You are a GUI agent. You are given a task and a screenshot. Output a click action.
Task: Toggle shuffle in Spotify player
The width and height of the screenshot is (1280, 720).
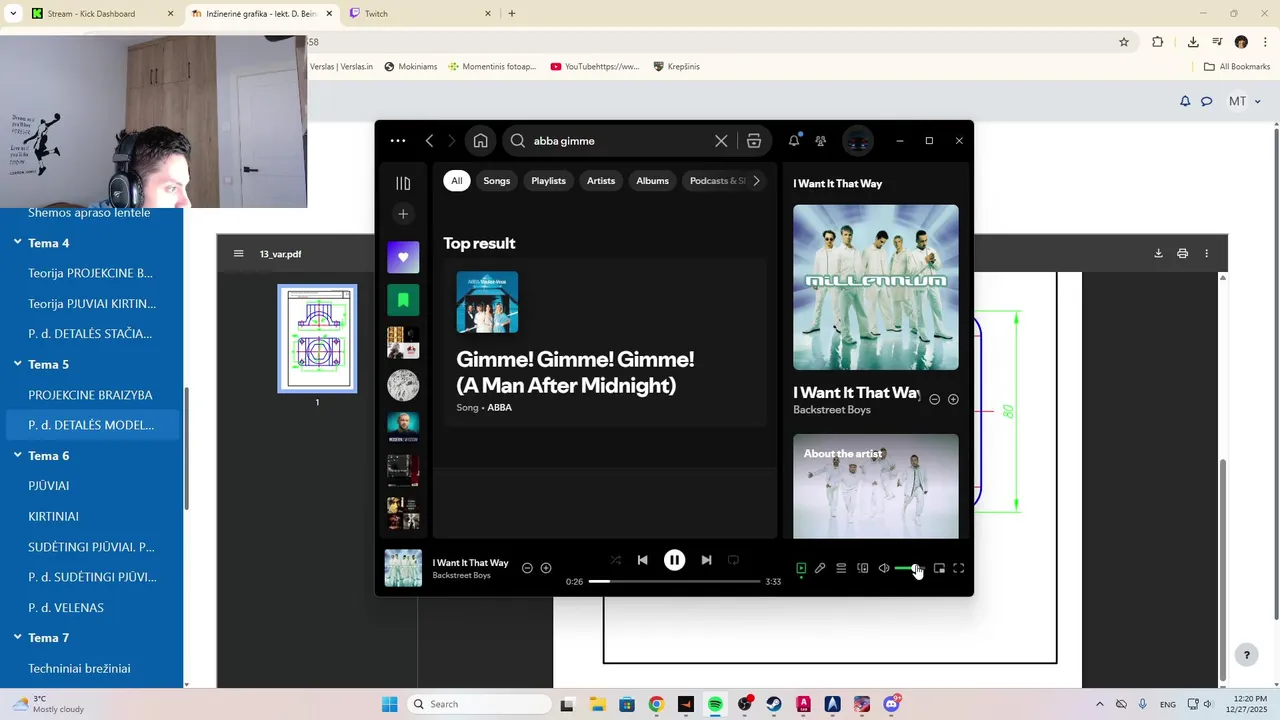point(615,560)
